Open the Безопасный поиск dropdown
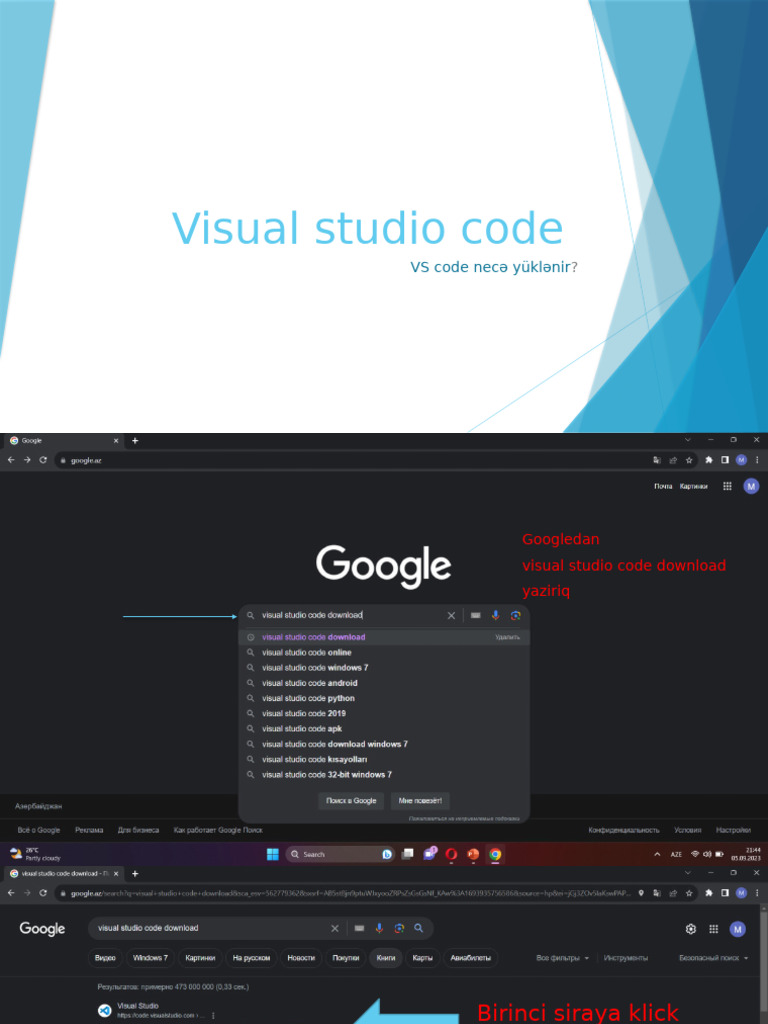Viewport: 768px width, 1024px height. pos(713,958)
